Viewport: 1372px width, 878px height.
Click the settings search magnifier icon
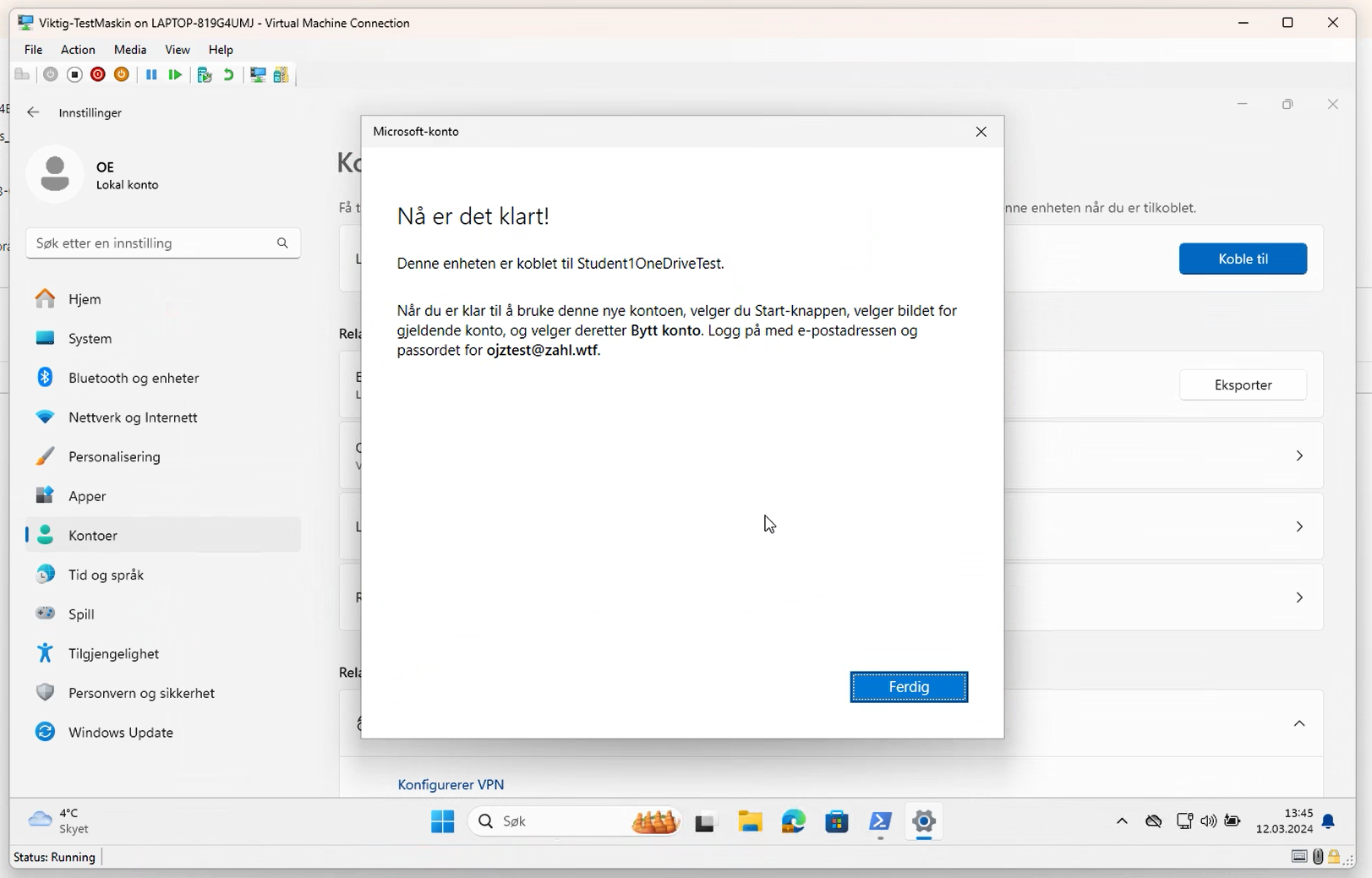(282, 243)
